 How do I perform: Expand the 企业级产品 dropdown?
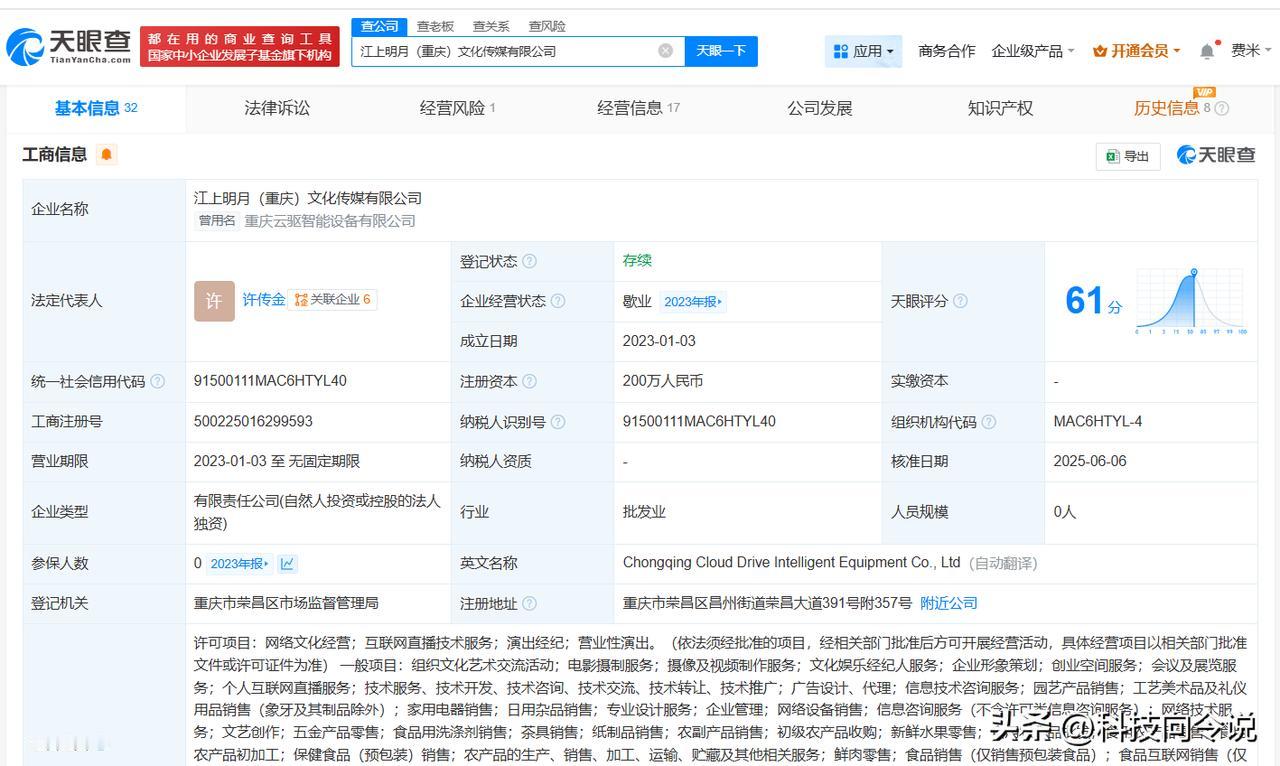1033,51
